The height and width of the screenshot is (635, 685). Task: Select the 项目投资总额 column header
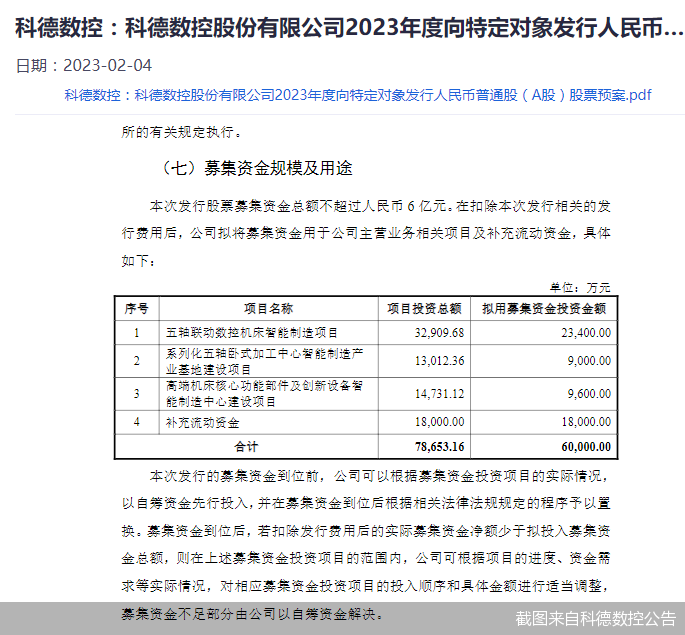click(424, 308)
